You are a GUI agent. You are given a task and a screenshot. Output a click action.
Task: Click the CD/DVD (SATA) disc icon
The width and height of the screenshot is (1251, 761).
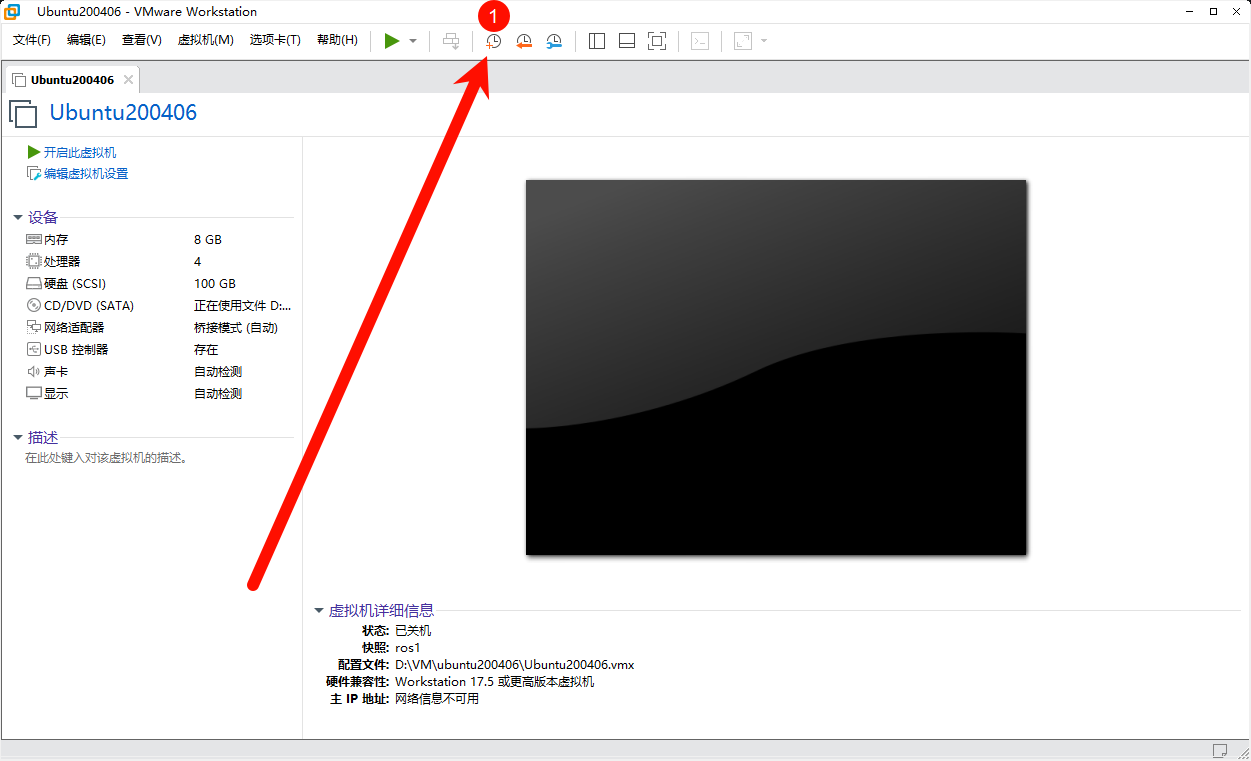coord(34,306)
